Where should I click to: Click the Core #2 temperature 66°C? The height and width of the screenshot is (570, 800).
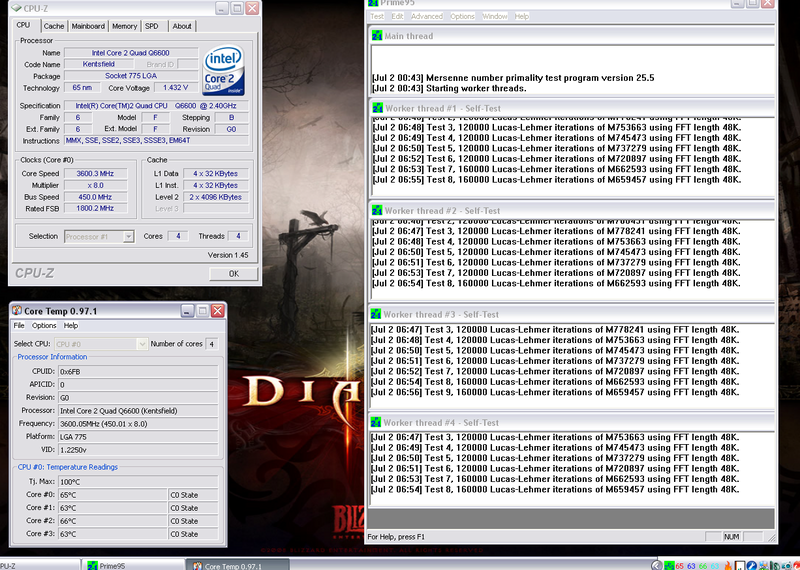pos(112,521)
